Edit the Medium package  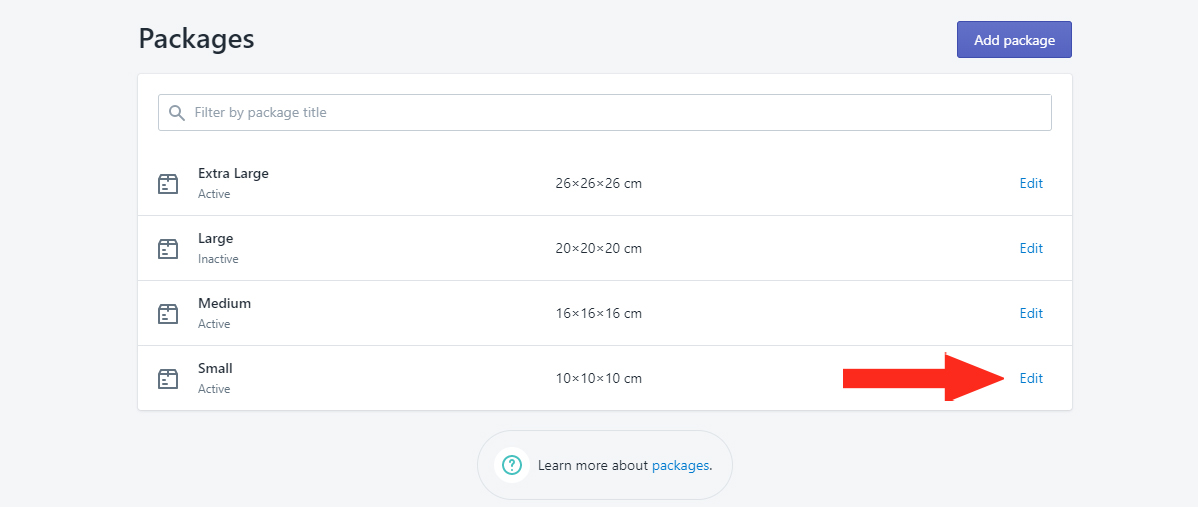click(1031, 313)
